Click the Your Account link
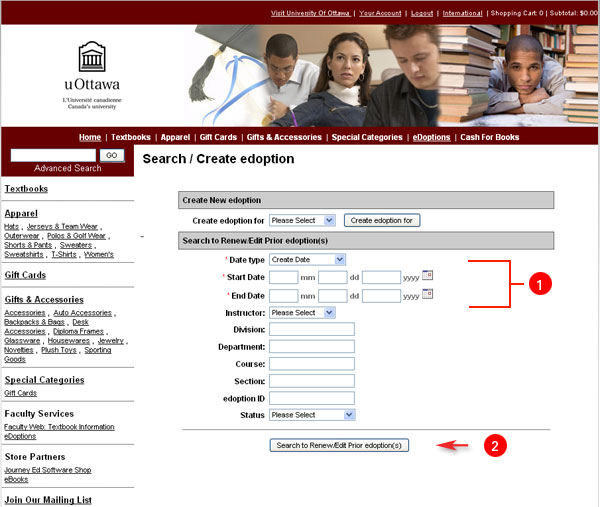Viewport: 600px width, 507px height. pos(379,13)
